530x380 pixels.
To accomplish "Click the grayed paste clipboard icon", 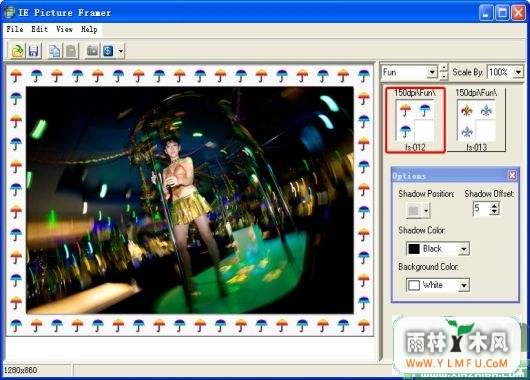I will [71, 51].
